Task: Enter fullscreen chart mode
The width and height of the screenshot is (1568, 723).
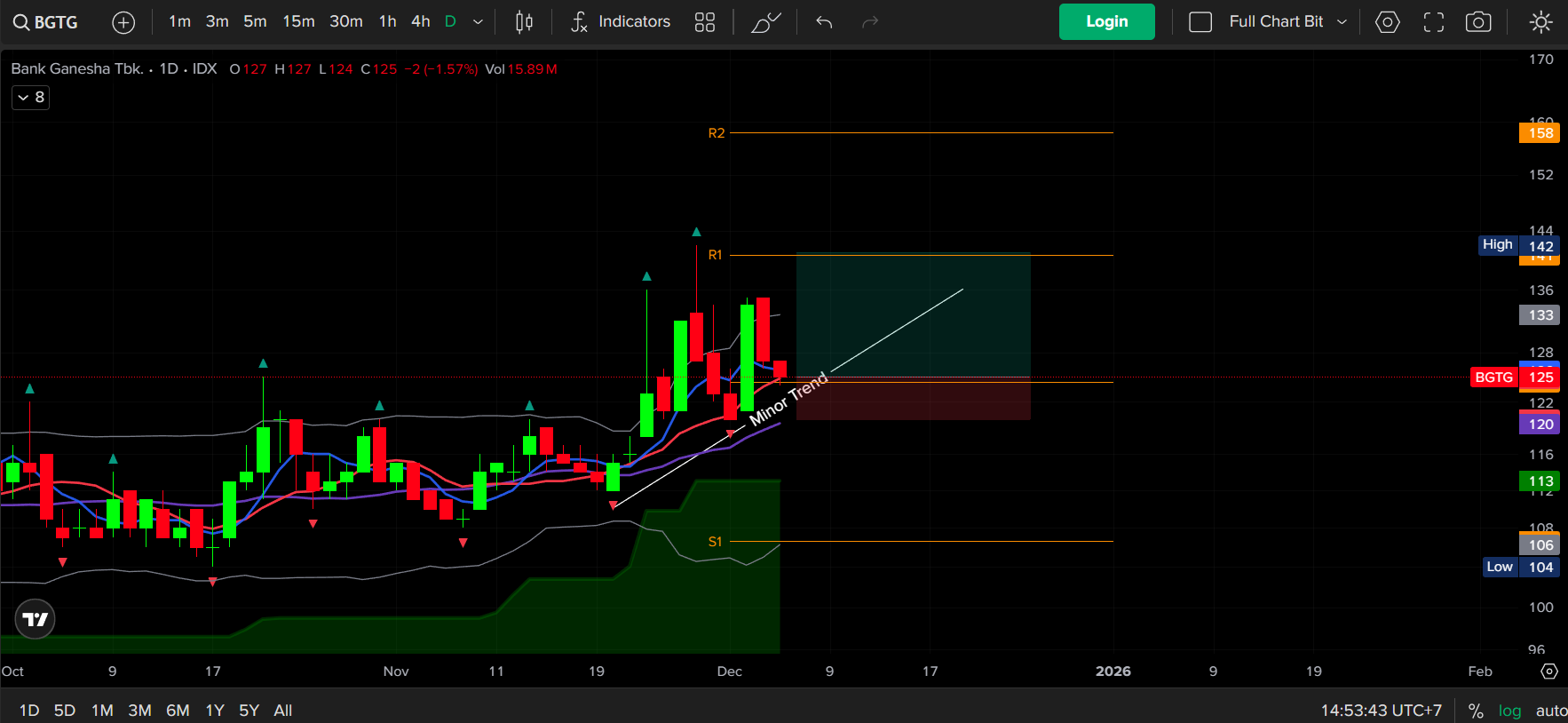Action: point(1433,22)
